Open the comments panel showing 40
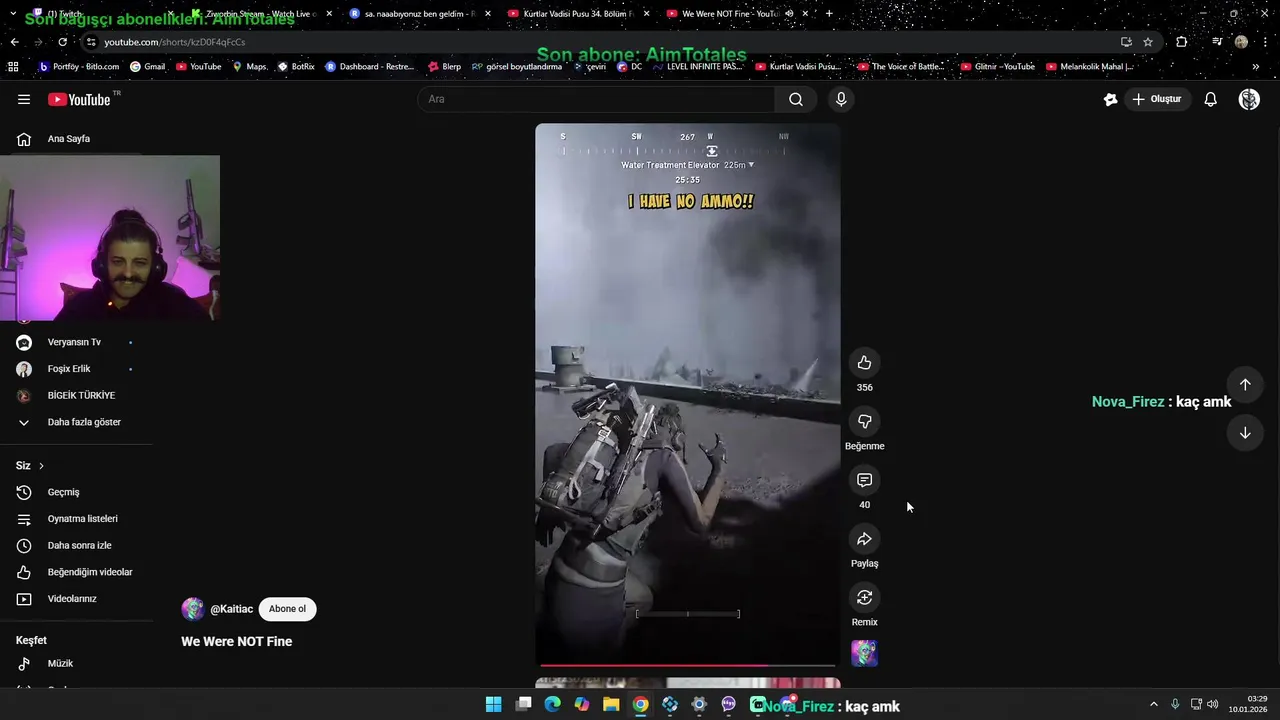The image size is (1280, 720). [865, 481]
